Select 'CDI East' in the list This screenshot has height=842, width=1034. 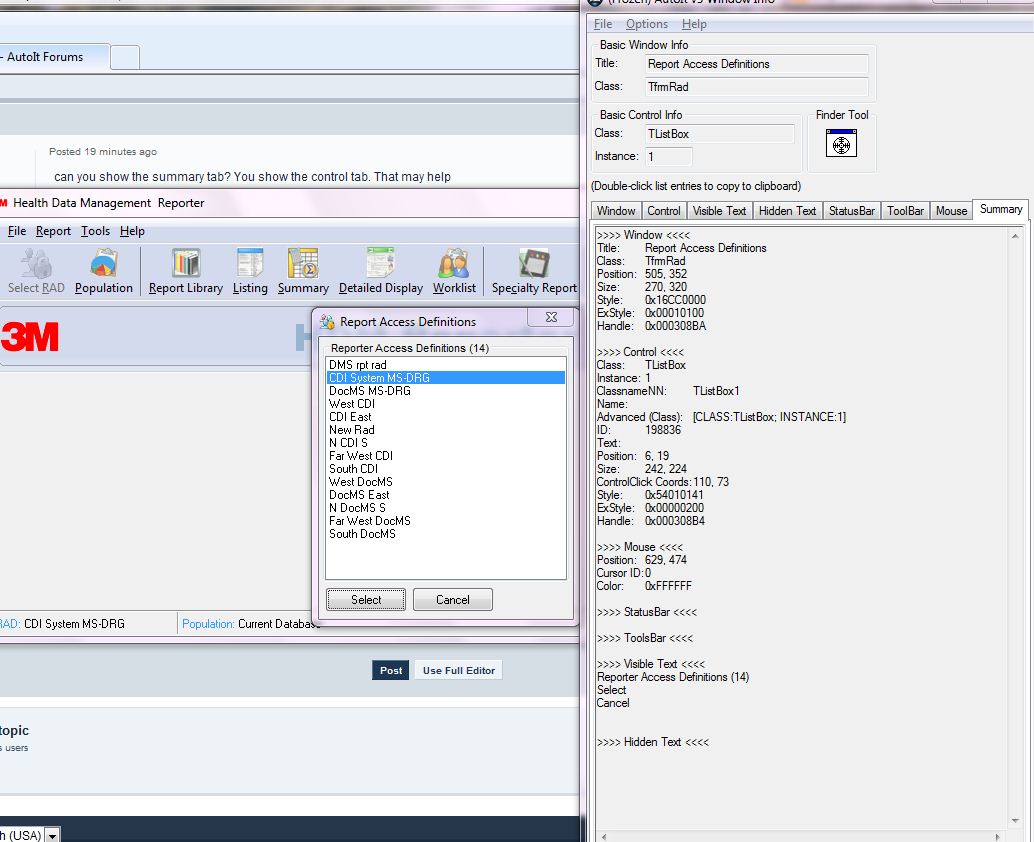click(446, 417)
